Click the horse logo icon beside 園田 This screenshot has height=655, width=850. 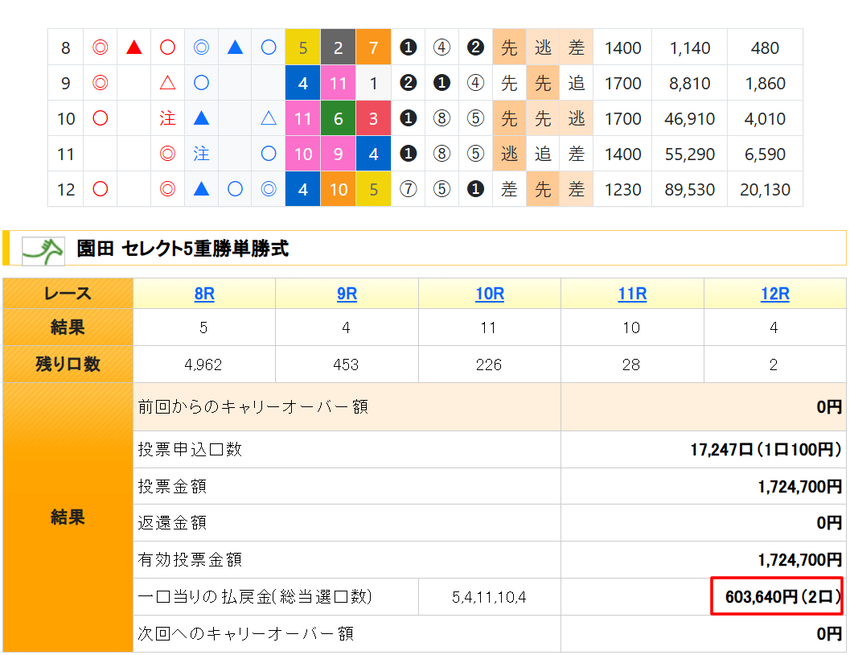pyautogui.click(x=43, y=251)
